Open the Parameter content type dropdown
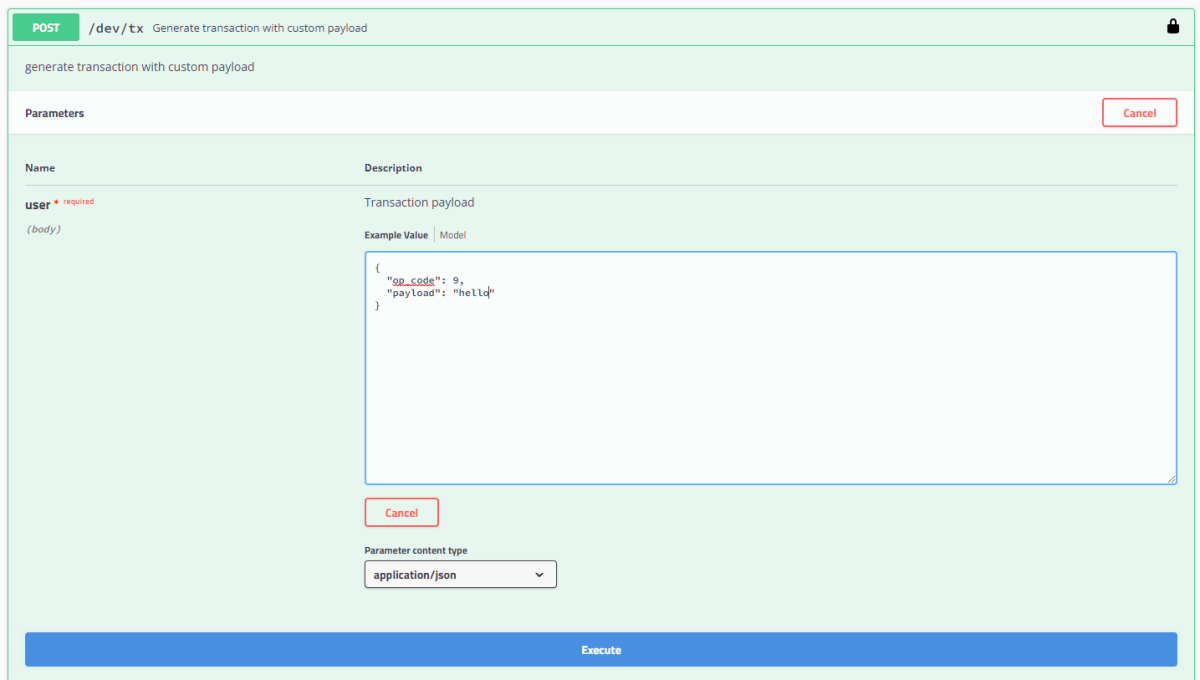Image resolution: width=1200 pixels, height=680 pixels. click(x=460, y=574)
